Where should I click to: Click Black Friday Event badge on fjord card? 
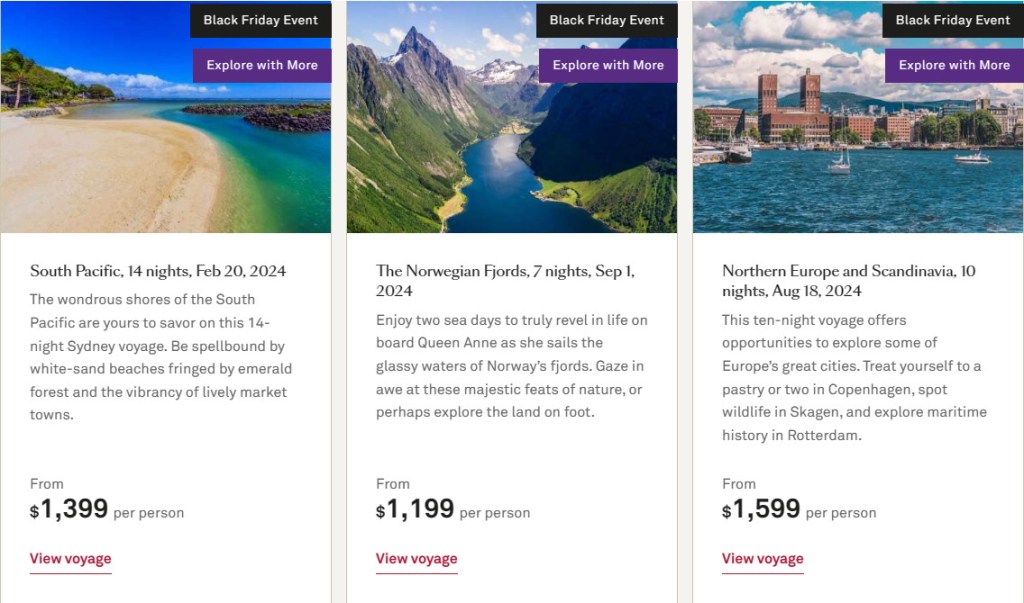point(606,20)
